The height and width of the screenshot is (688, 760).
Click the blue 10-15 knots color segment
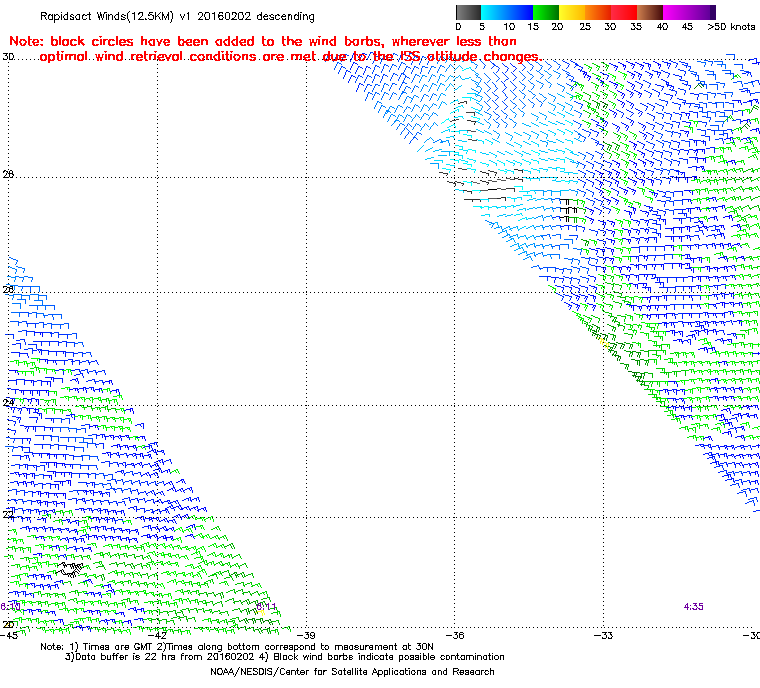coord(520,12)
